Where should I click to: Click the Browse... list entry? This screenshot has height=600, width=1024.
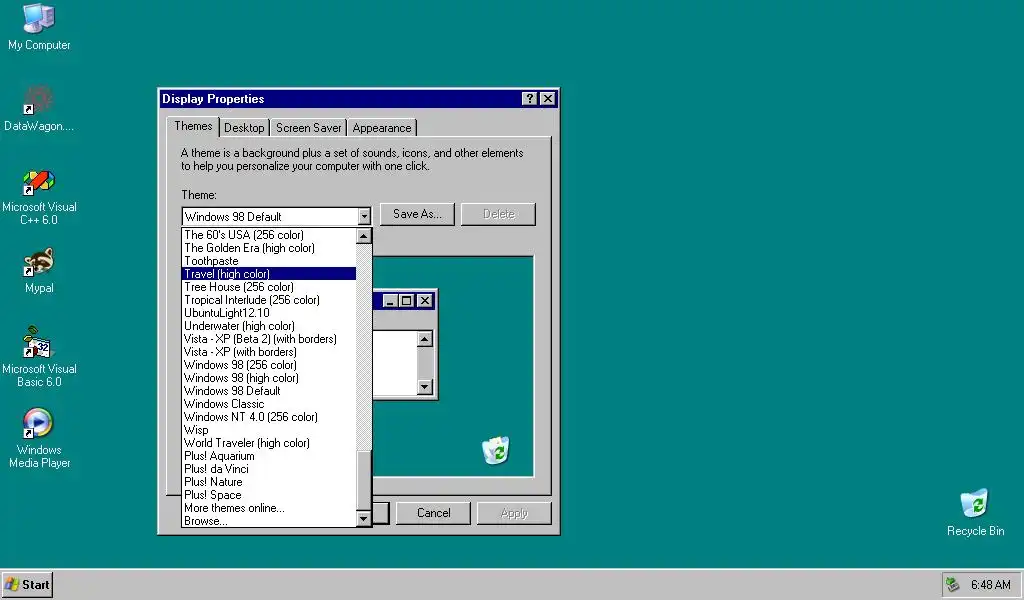pyautogui.click(x=269, y=521)
